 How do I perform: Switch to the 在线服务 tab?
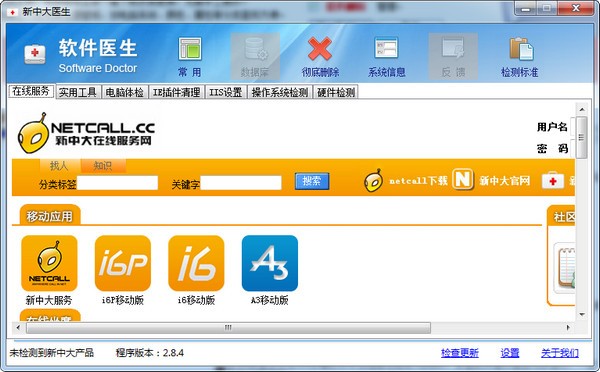(x=31, y=91)
